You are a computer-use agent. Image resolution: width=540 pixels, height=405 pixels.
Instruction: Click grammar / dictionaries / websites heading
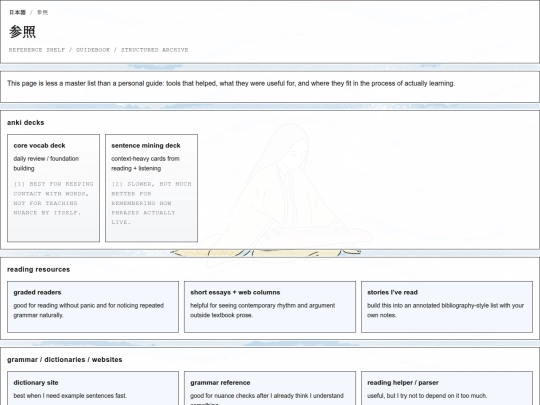[x=65, y=360]
